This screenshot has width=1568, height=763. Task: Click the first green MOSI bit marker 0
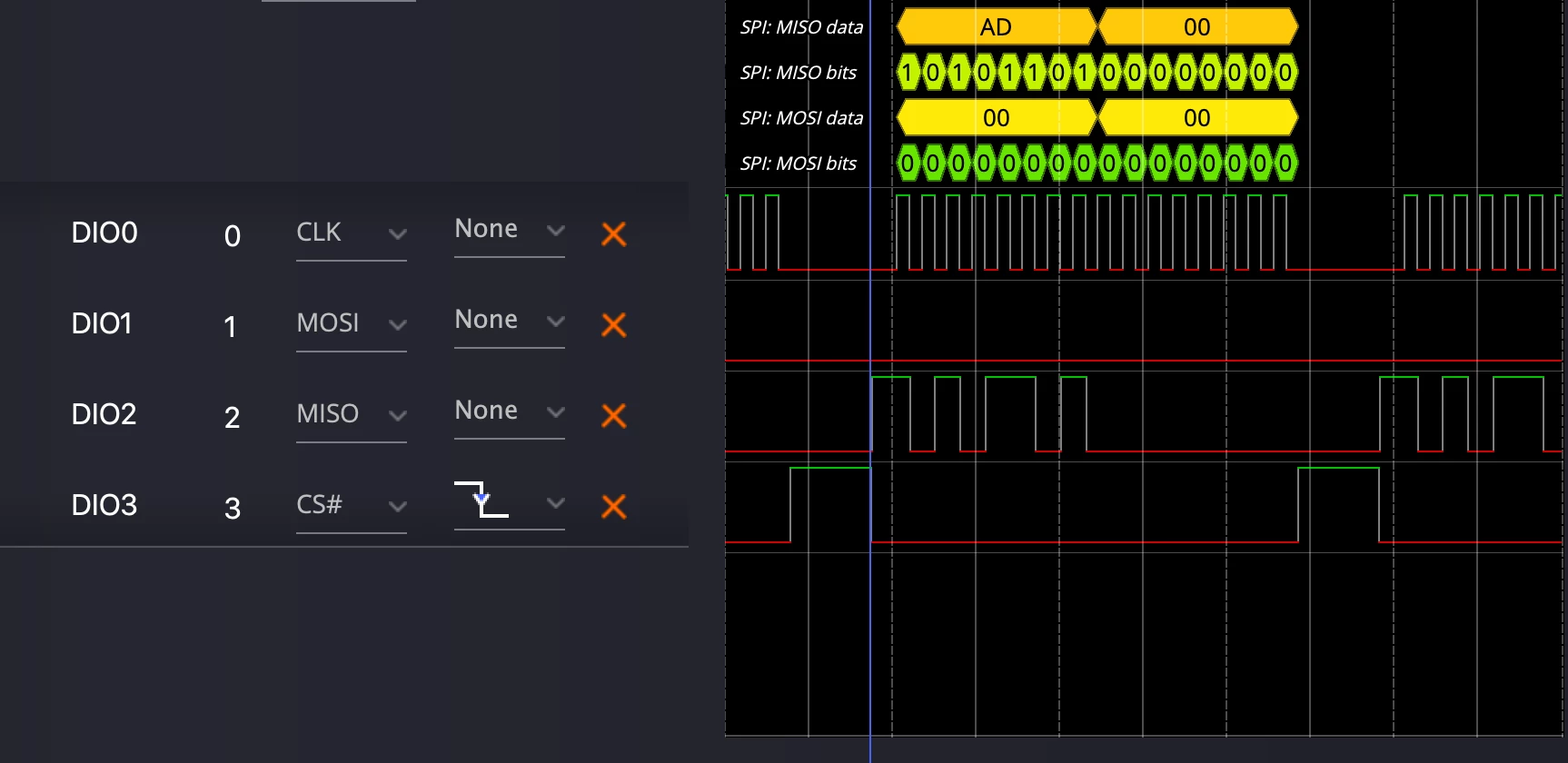coord(908,163)
